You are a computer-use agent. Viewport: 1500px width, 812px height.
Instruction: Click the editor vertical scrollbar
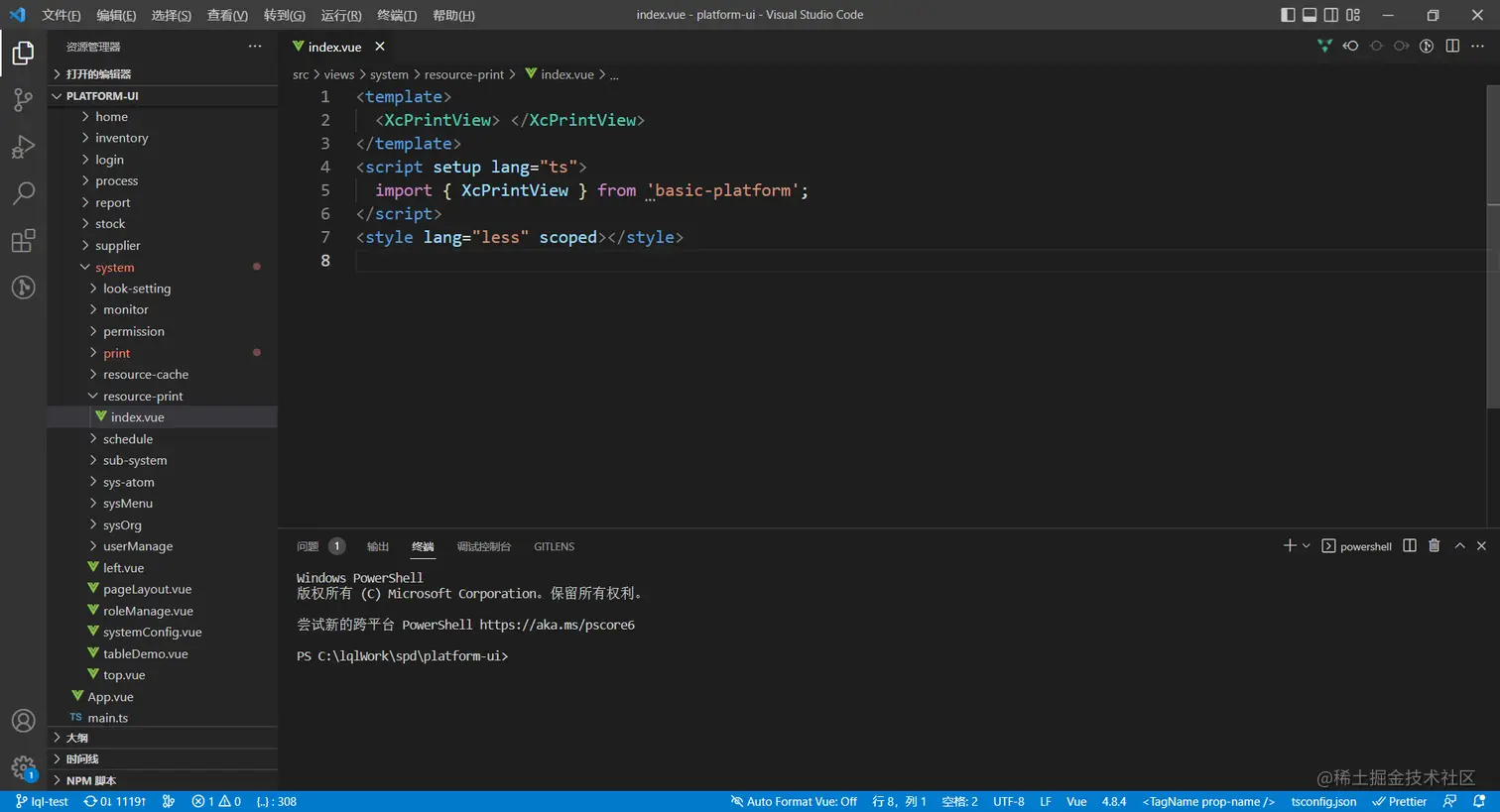(1493, 246)
